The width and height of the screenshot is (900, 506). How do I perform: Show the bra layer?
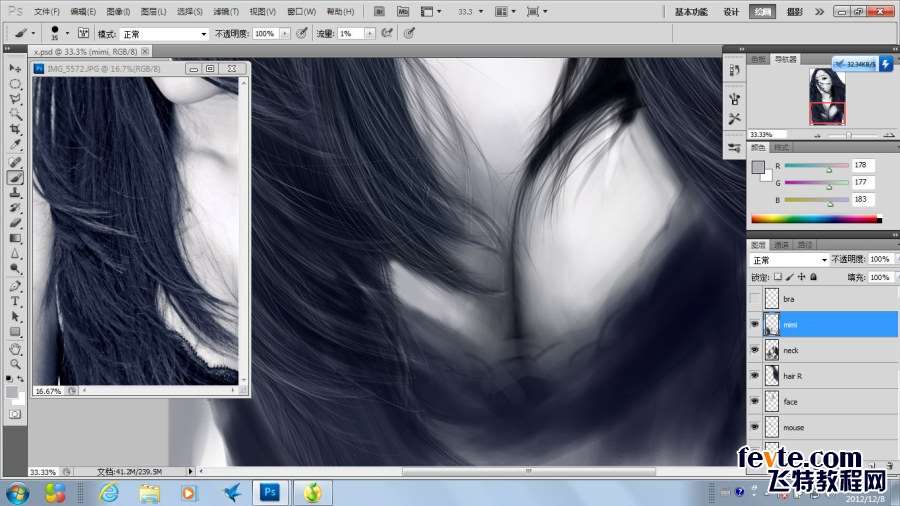pos(754,299)
